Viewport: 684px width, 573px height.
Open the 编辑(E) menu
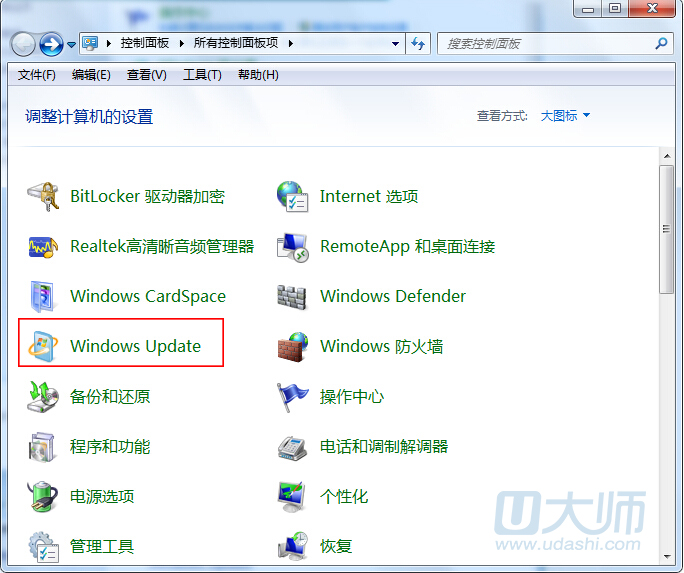(x=91, y=75)
